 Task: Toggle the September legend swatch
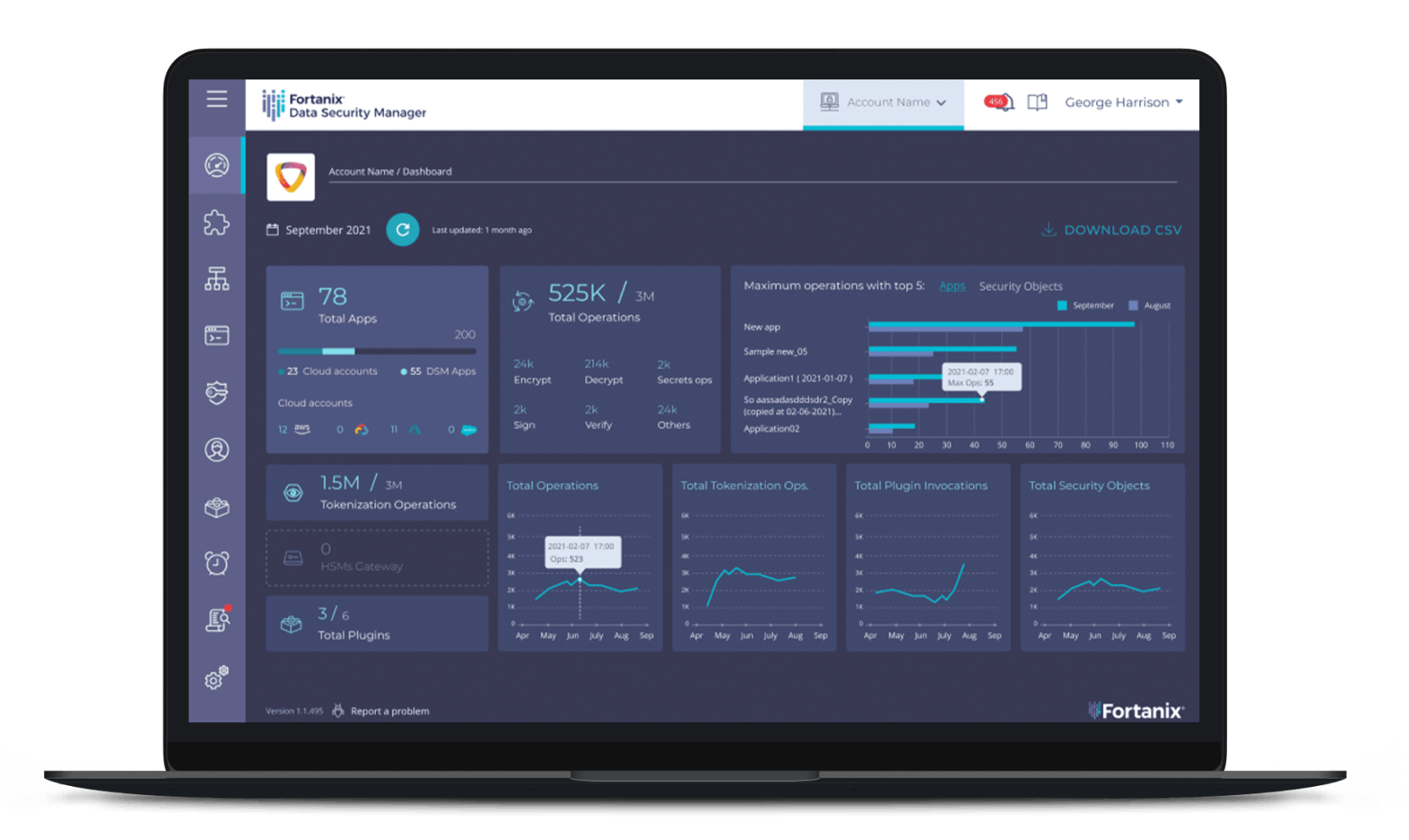(1062, 305)
